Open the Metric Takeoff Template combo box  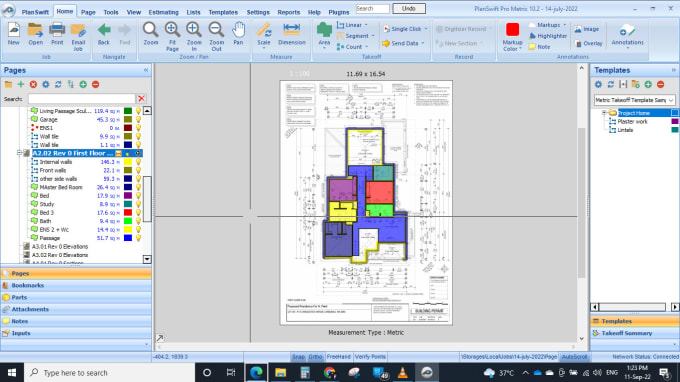coord(634,100)
